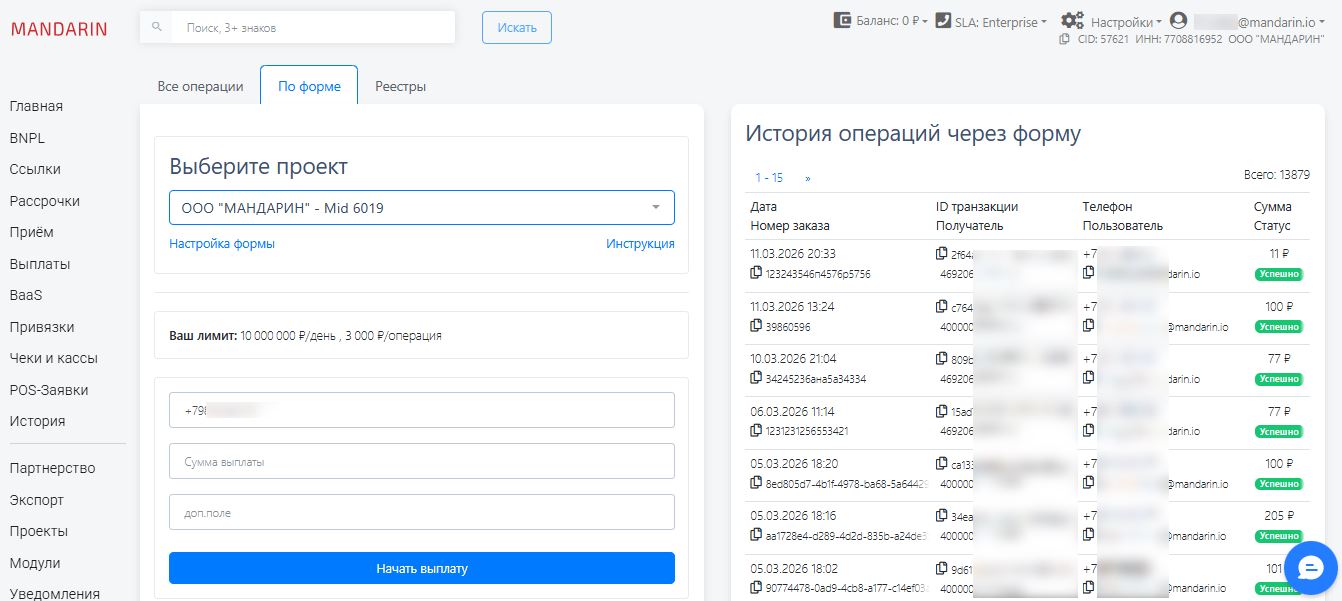Copy transaction ID starting with 2f64
The height and width of the screenshot is (601, 1342).
pos(940,255)
